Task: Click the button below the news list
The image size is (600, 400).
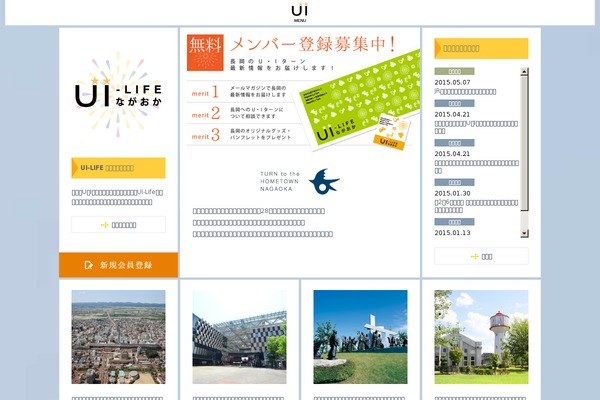Action: [x=481, y=256]
